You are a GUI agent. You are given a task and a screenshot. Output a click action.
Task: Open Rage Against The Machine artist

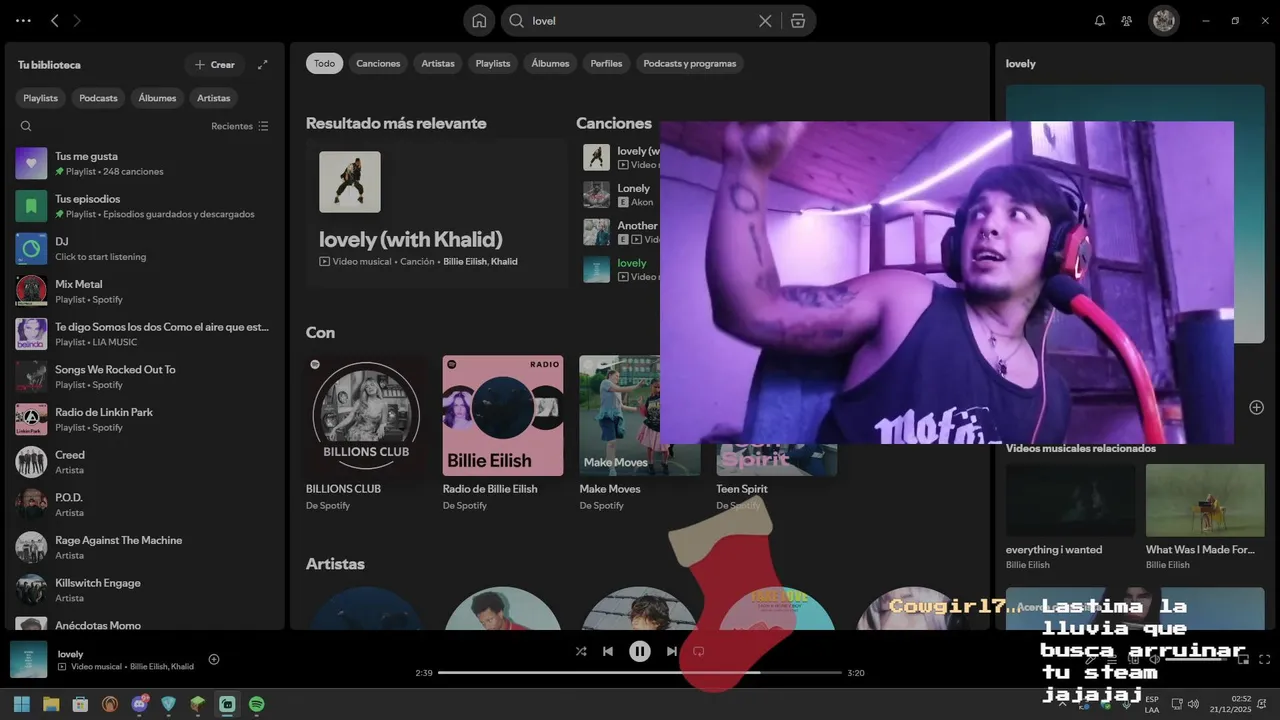(144, 547)
